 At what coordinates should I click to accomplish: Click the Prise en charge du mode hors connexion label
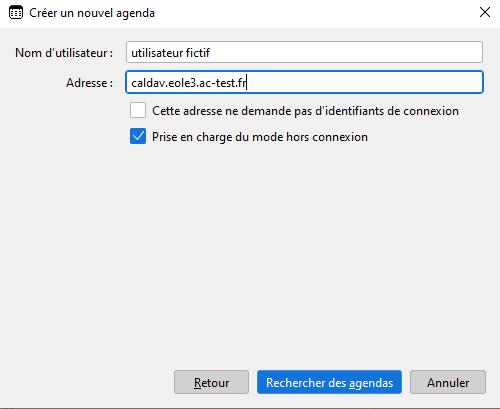(x=260, y=137)
